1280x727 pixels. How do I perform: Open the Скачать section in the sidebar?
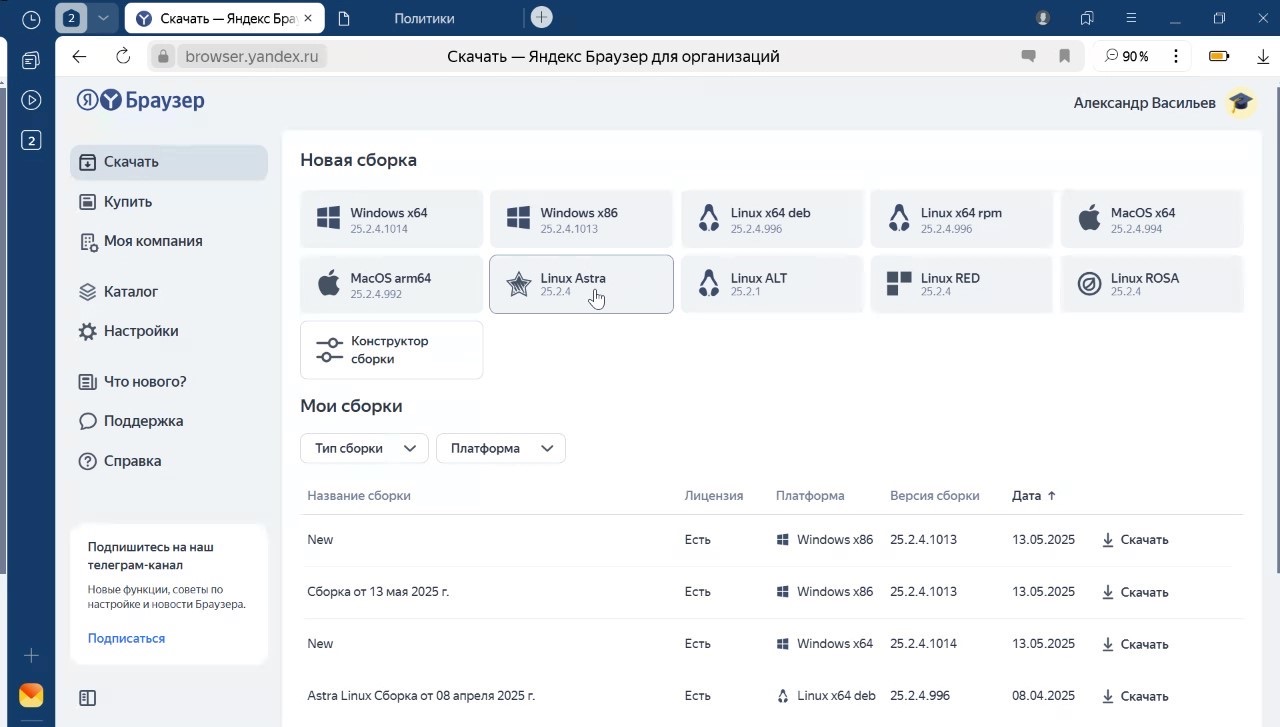(169, 162)
